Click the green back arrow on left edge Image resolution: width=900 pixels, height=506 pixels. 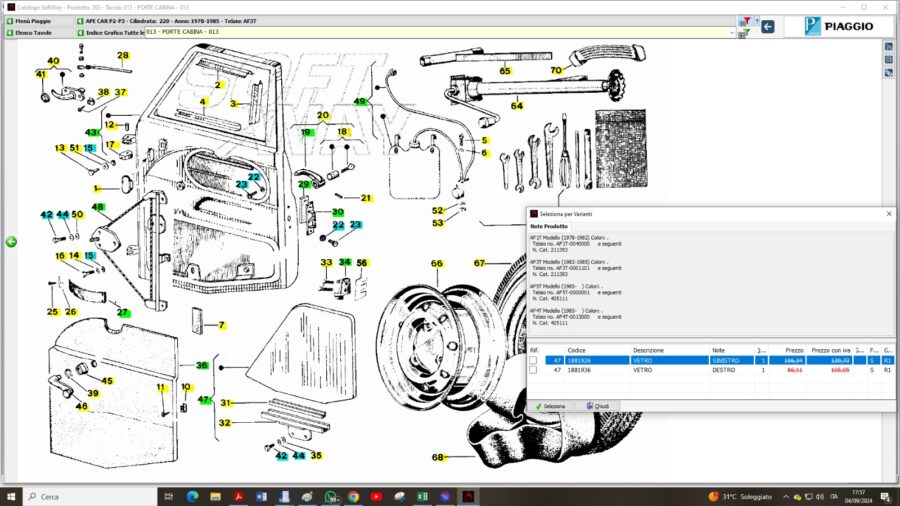tap(11, 241)
